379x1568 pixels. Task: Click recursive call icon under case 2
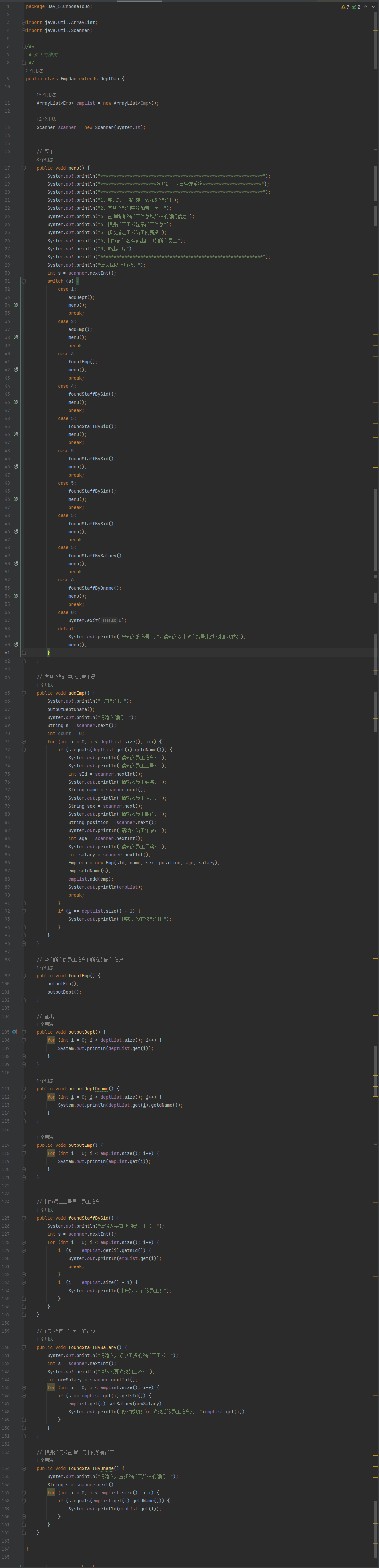[16, 337]
